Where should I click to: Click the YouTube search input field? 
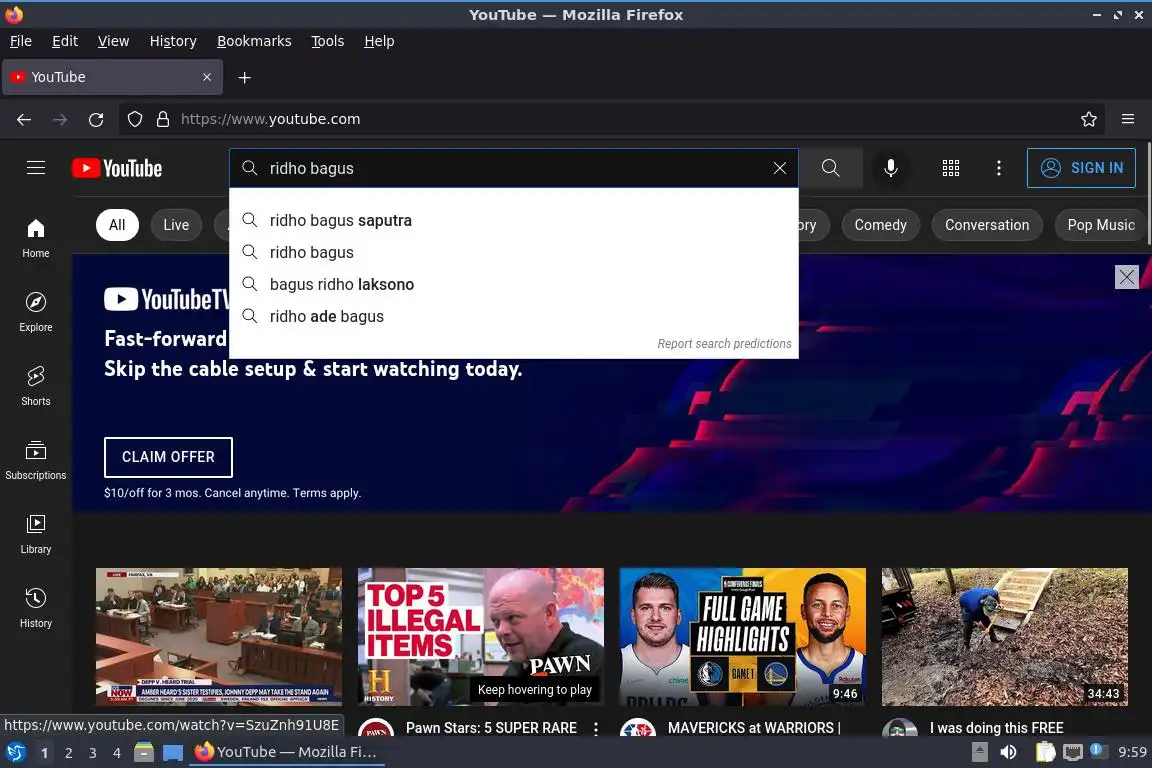tap(514, 168)
